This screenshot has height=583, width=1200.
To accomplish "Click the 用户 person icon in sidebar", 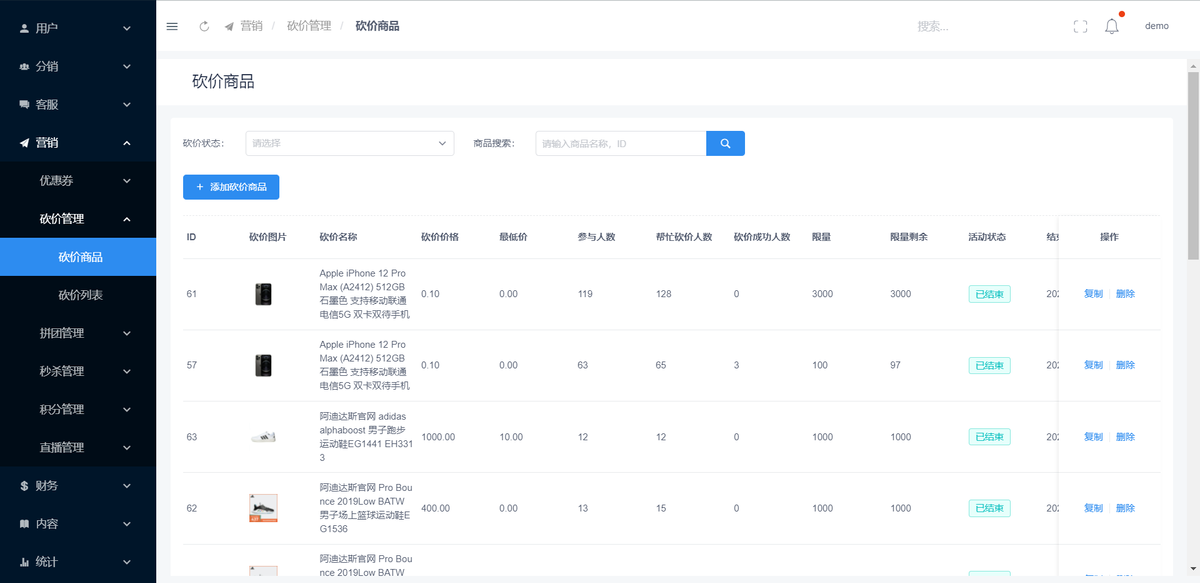I will click(x=24, y=28).
